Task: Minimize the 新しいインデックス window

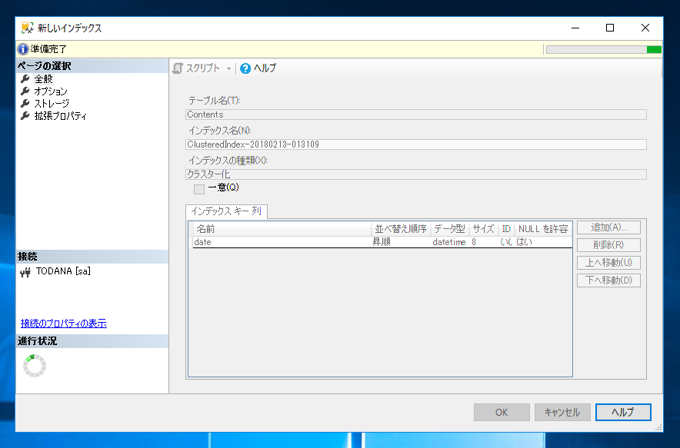Action: [575, 28]
